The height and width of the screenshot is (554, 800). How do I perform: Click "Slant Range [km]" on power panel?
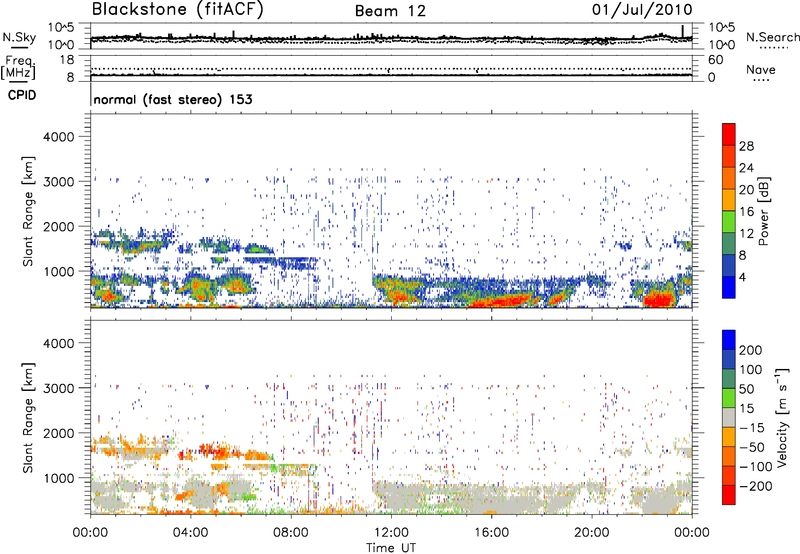28,211
